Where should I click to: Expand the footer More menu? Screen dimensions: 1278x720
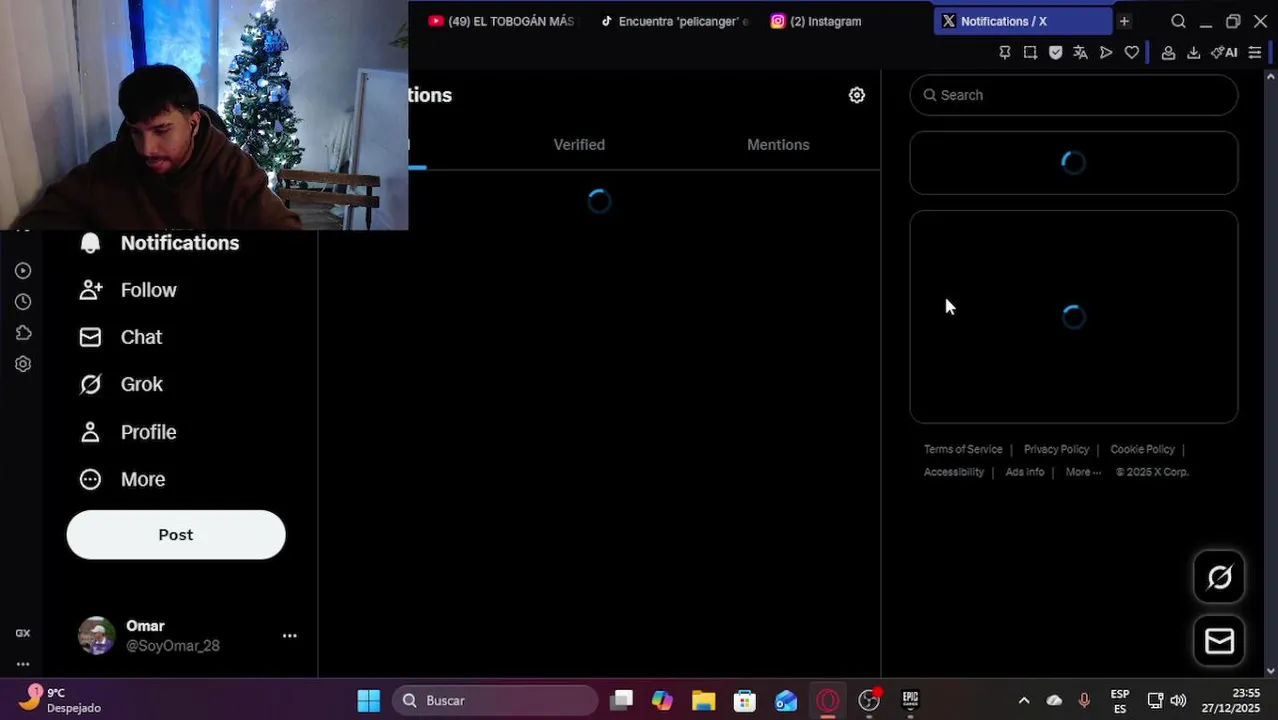click(x=1083, y=472)
